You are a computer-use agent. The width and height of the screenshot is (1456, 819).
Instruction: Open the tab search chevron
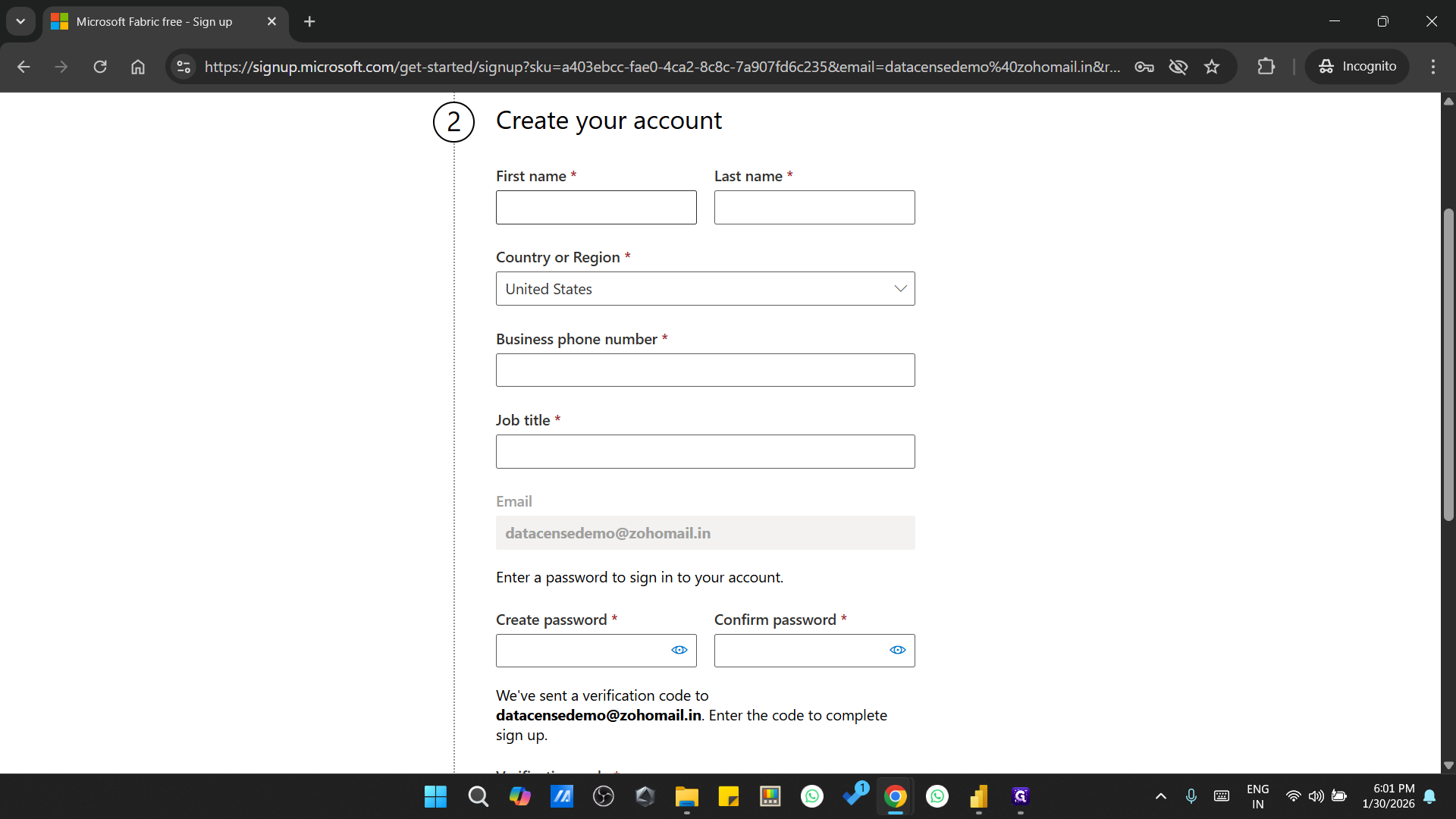click(x=20, y=21)
